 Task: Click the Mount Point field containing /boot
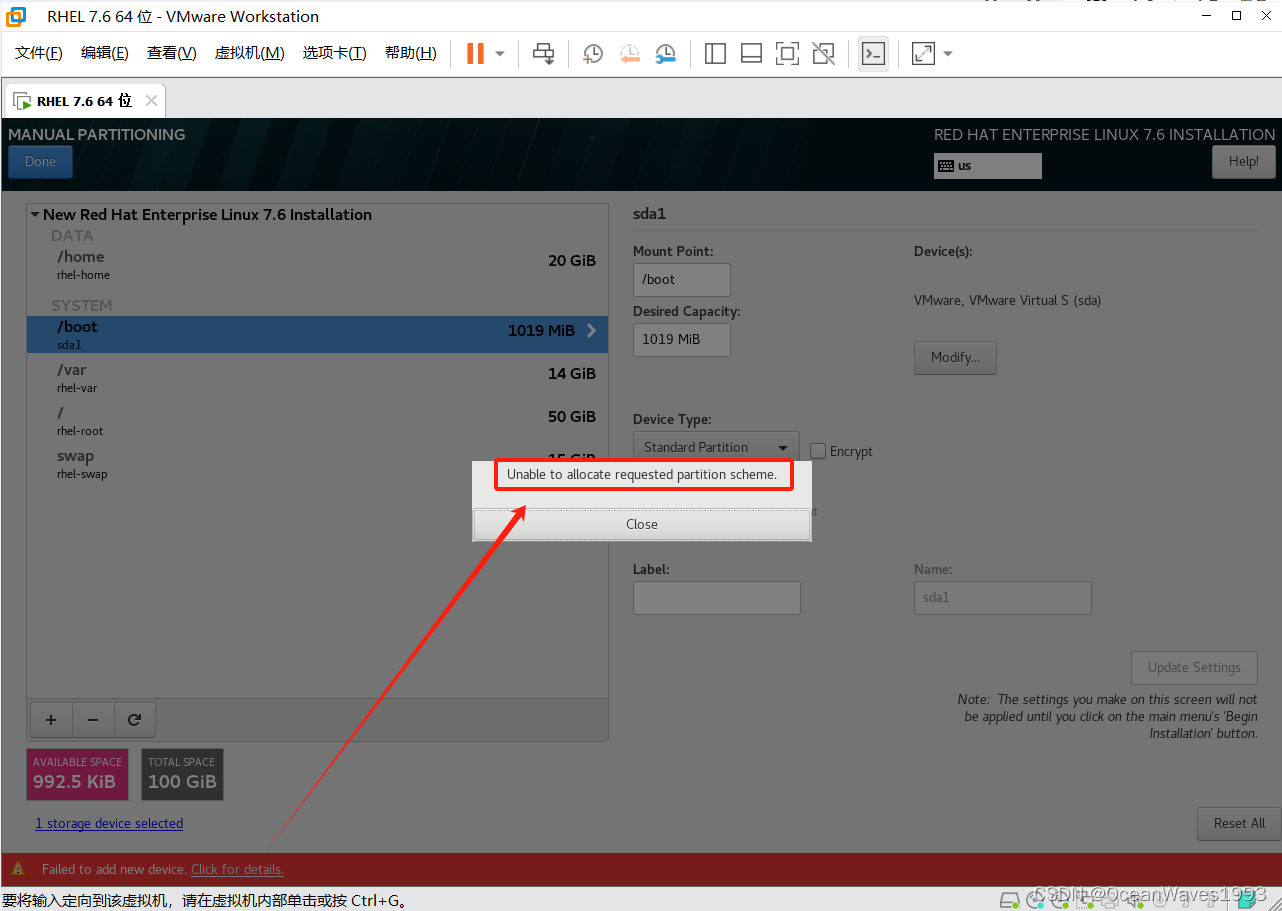coord(682,280)
